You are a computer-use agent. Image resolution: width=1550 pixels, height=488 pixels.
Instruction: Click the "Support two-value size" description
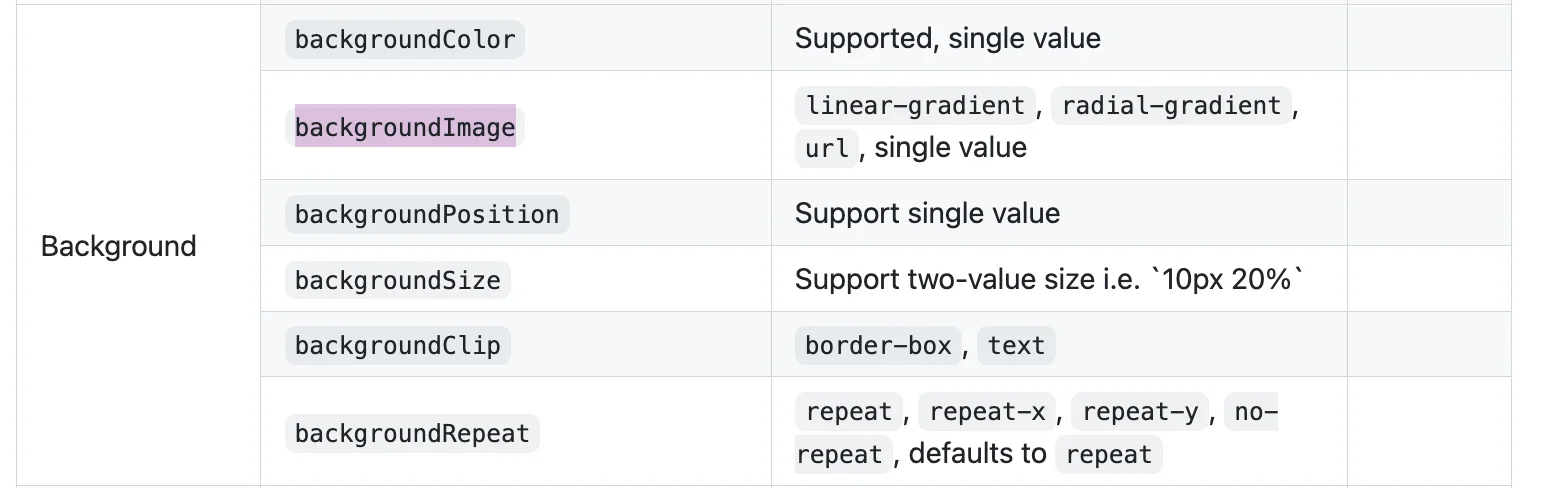pyautogui.click(x=1050, y=280)
